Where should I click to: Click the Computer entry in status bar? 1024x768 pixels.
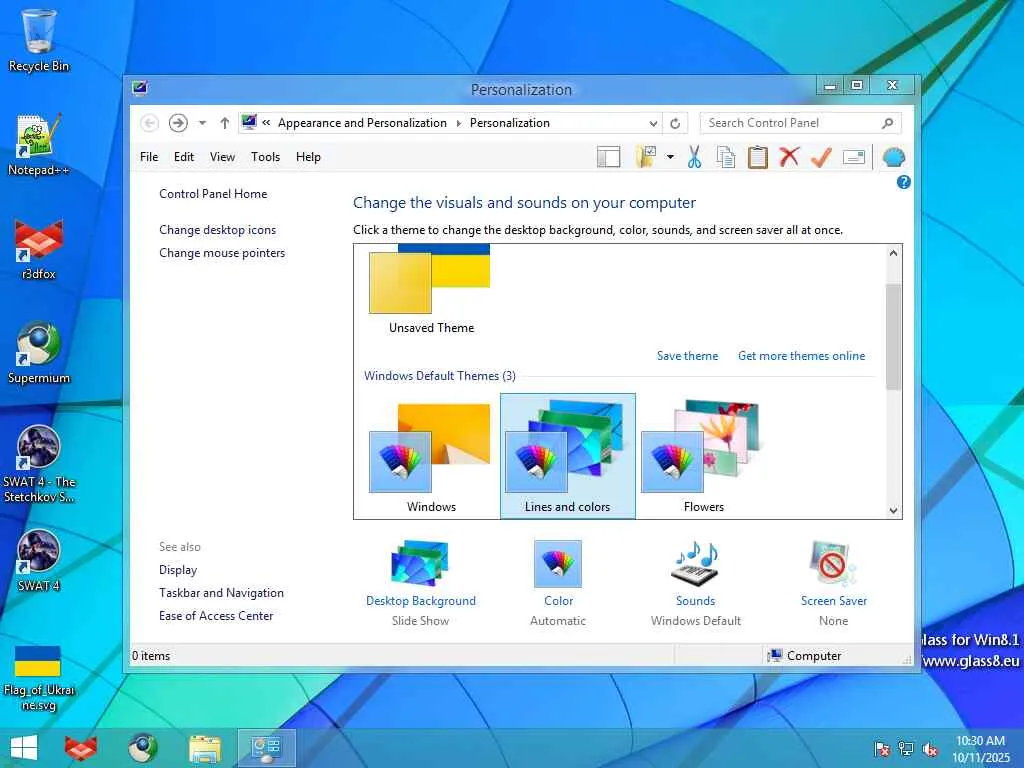(805, 656)
